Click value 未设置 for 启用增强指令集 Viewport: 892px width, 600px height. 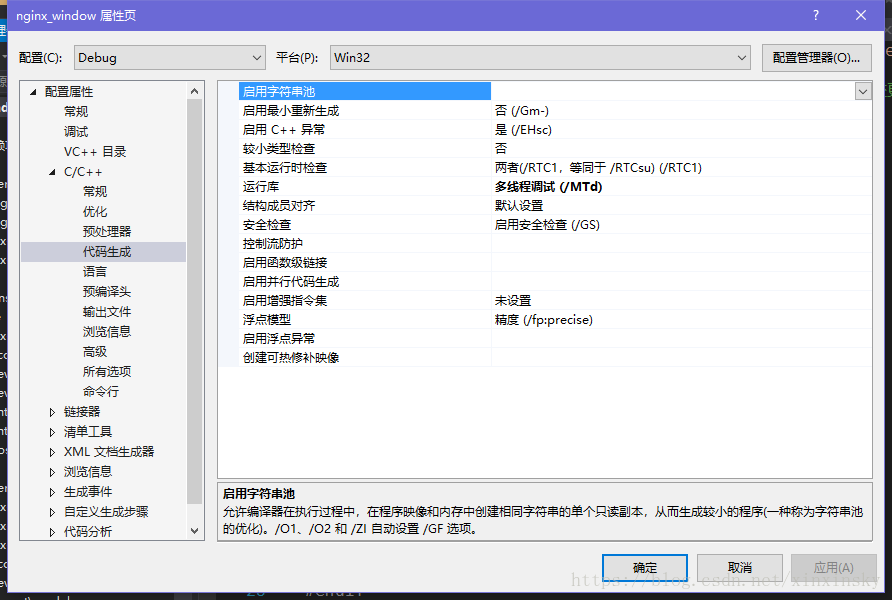click(513, 300)
